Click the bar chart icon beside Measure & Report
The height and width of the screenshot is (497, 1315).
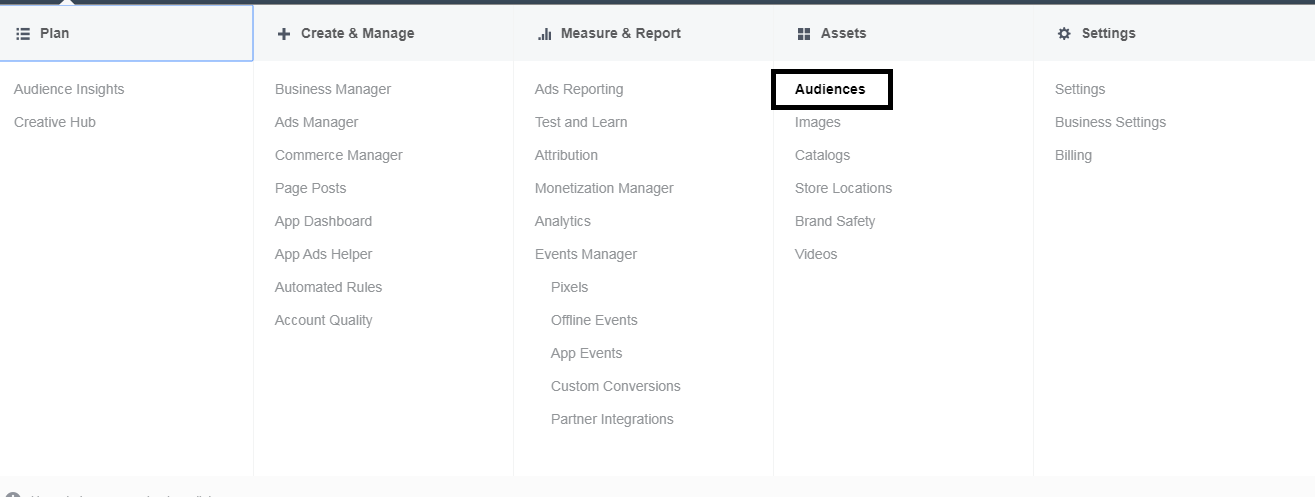545,33
